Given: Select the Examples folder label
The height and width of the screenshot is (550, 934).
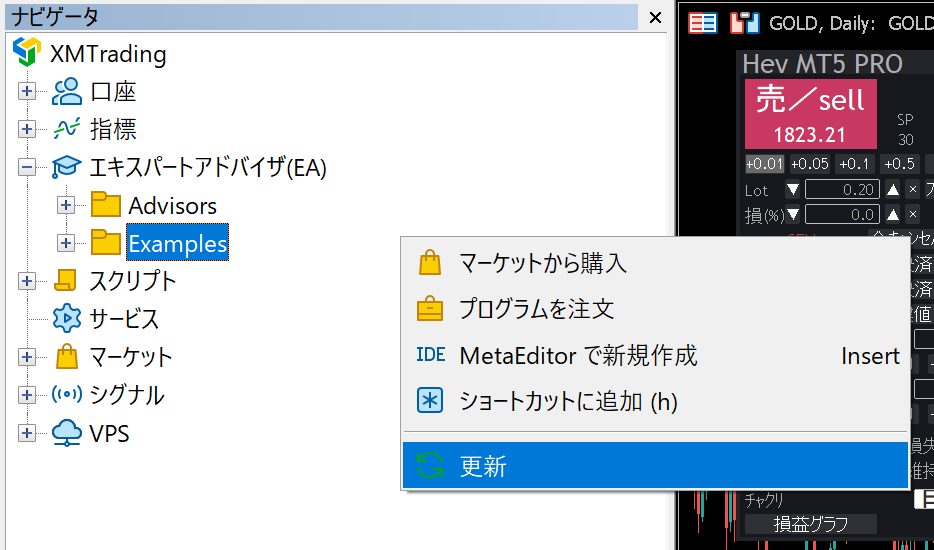Looking at the screenshot, I should [x=178, y=243].
